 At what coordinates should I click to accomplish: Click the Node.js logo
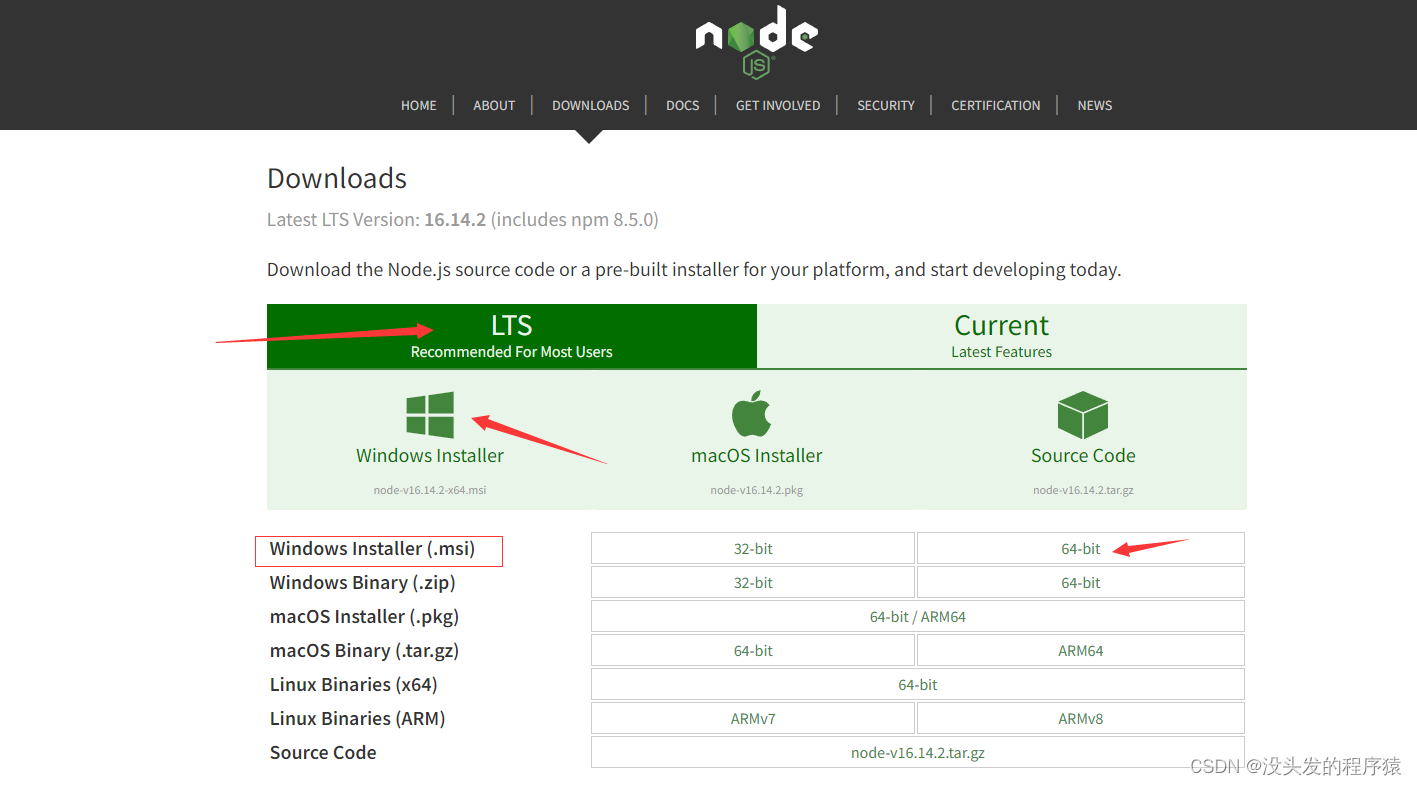coord(757,42)
